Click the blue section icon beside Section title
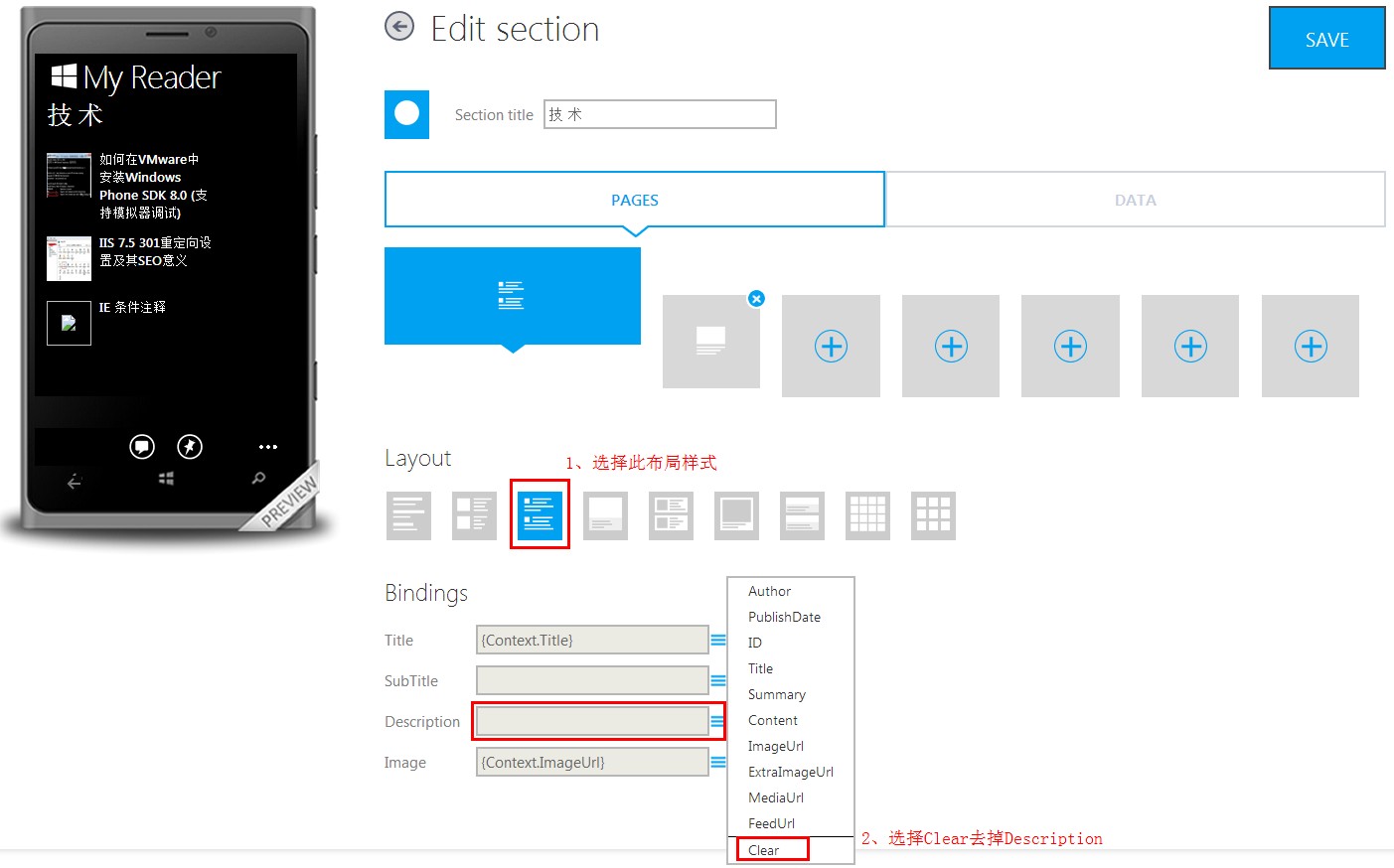 point(407,114)
